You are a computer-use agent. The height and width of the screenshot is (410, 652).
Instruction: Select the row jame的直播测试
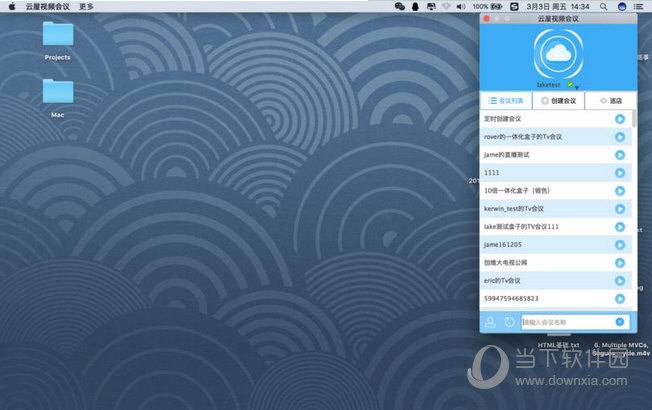[x=556, y=155]
